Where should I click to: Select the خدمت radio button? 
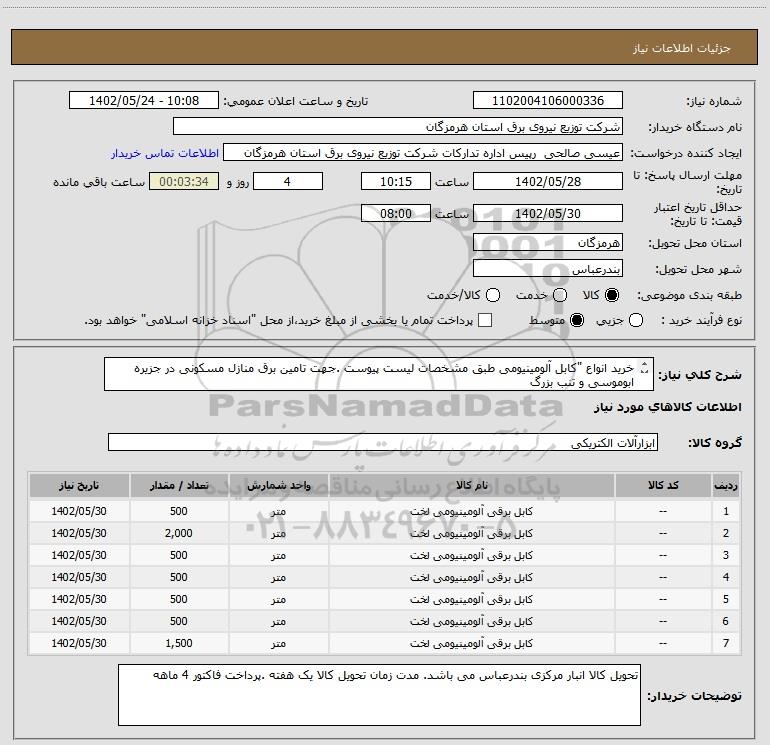560,295
